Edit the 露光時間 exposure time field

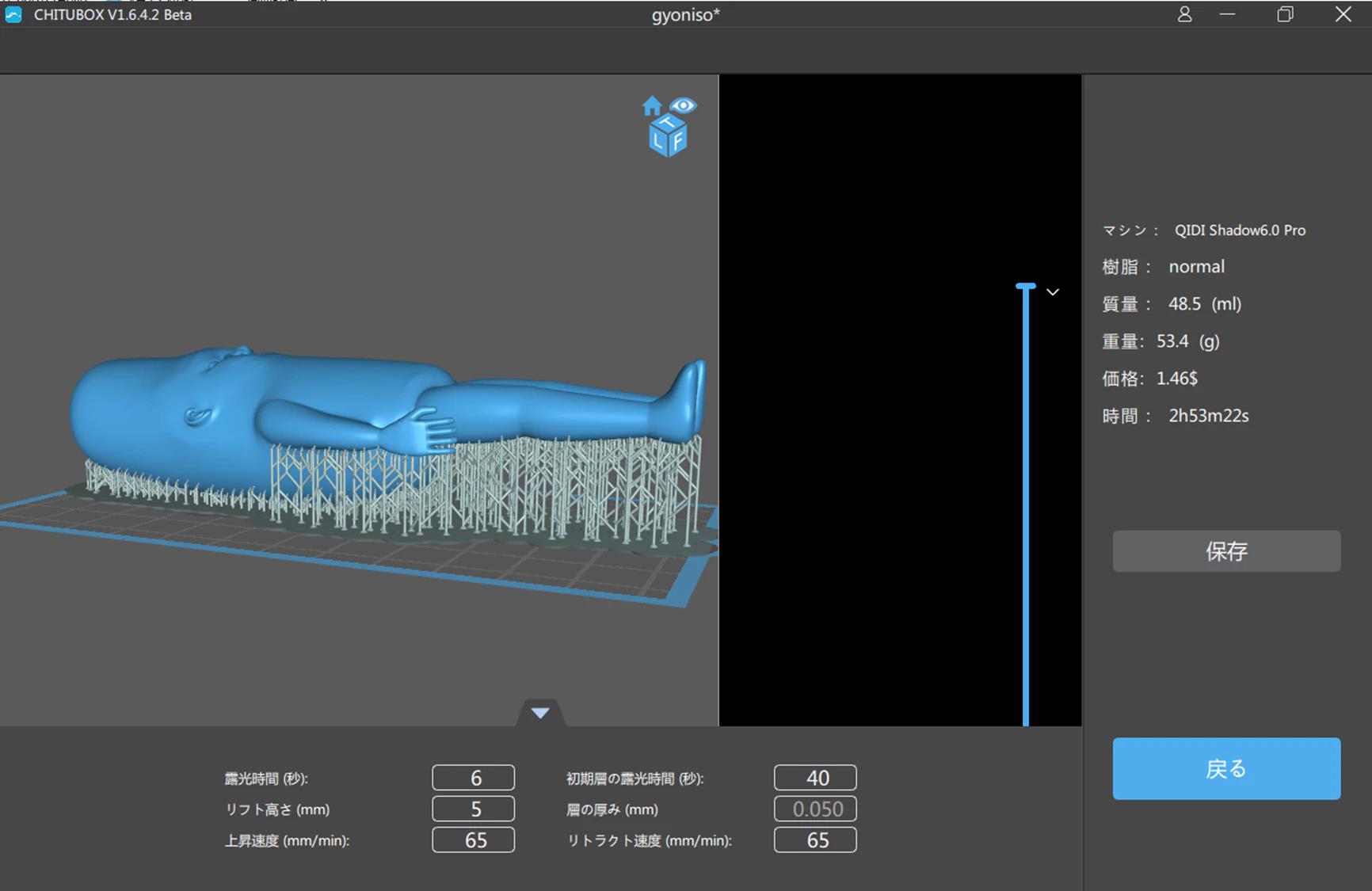pos(473,778)
